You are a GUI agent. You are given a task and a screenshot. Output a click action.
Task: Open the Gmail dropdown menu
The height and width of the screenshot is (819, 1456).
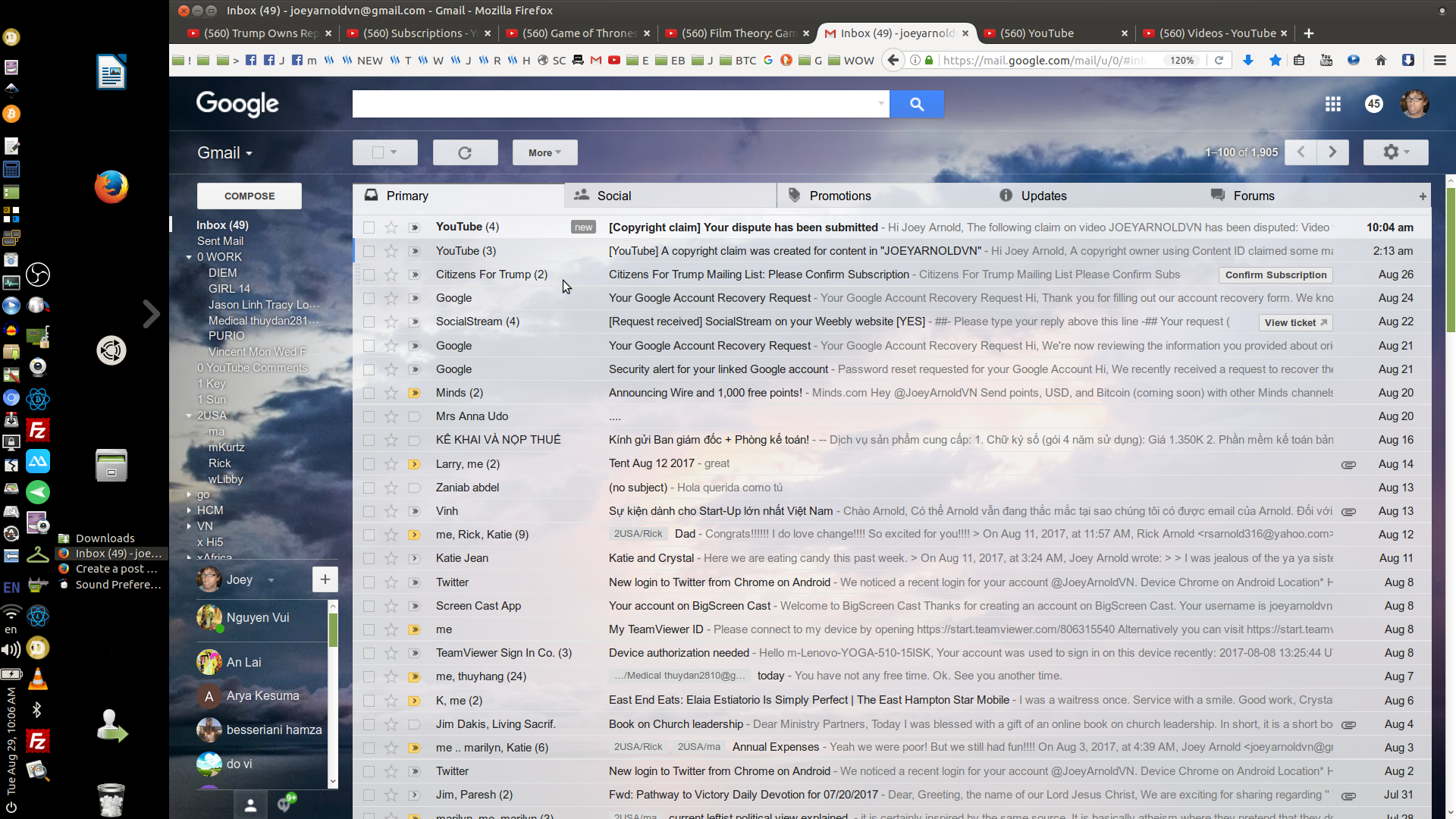point(224,152)
